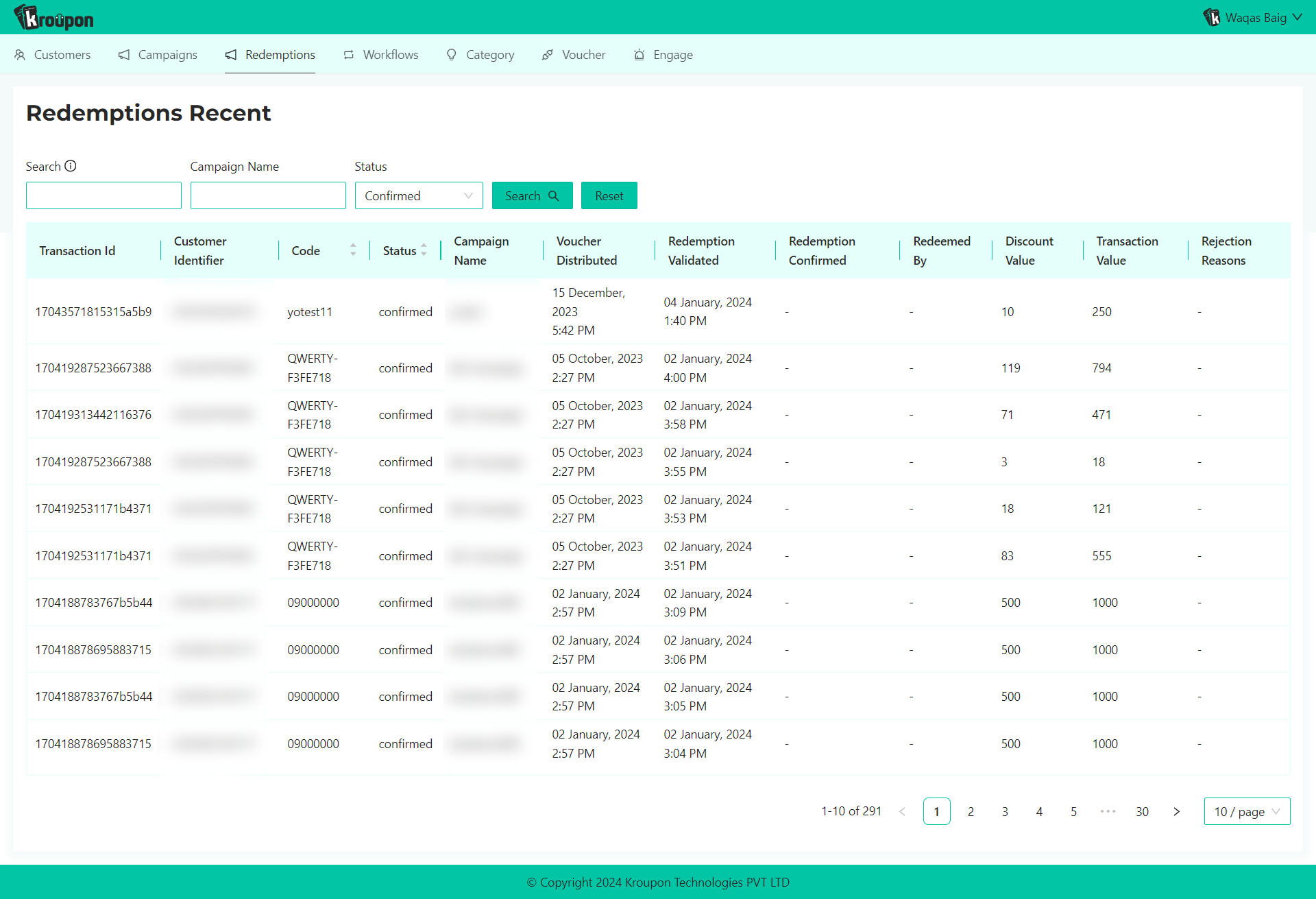Click the 1-10 of 291 total text

coord(851,811)
